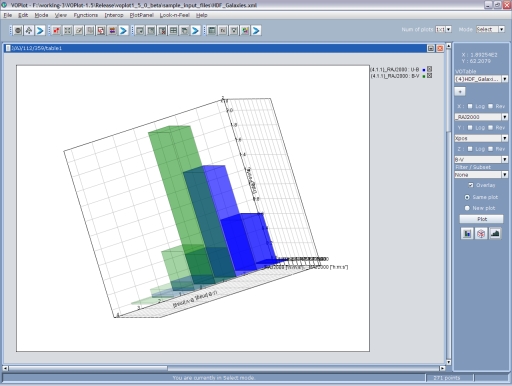Open the Functions menu
The height and width of the screenshot is (386, 512).
point(86,15)
